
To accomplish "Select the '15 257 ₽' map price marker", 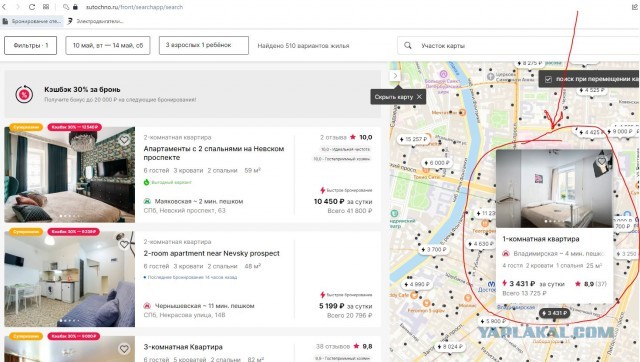I will [x=413, y=140].
